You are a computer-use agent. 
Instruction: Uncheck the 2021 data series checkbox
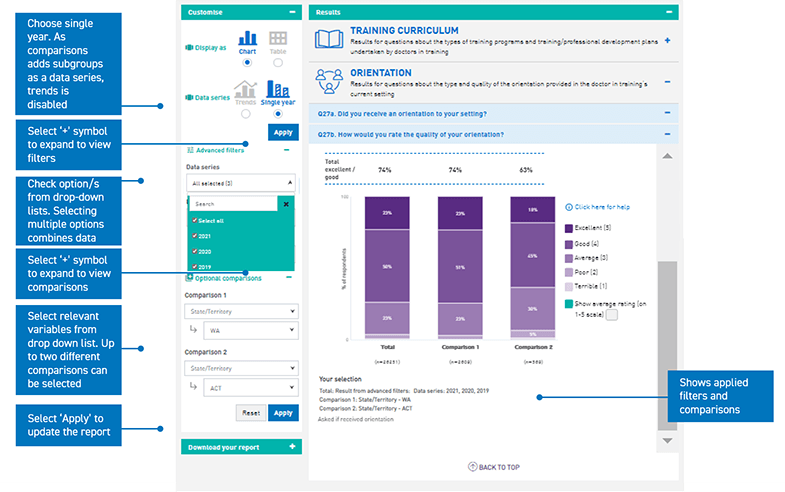pyautogui.click(x=195, y=236)
